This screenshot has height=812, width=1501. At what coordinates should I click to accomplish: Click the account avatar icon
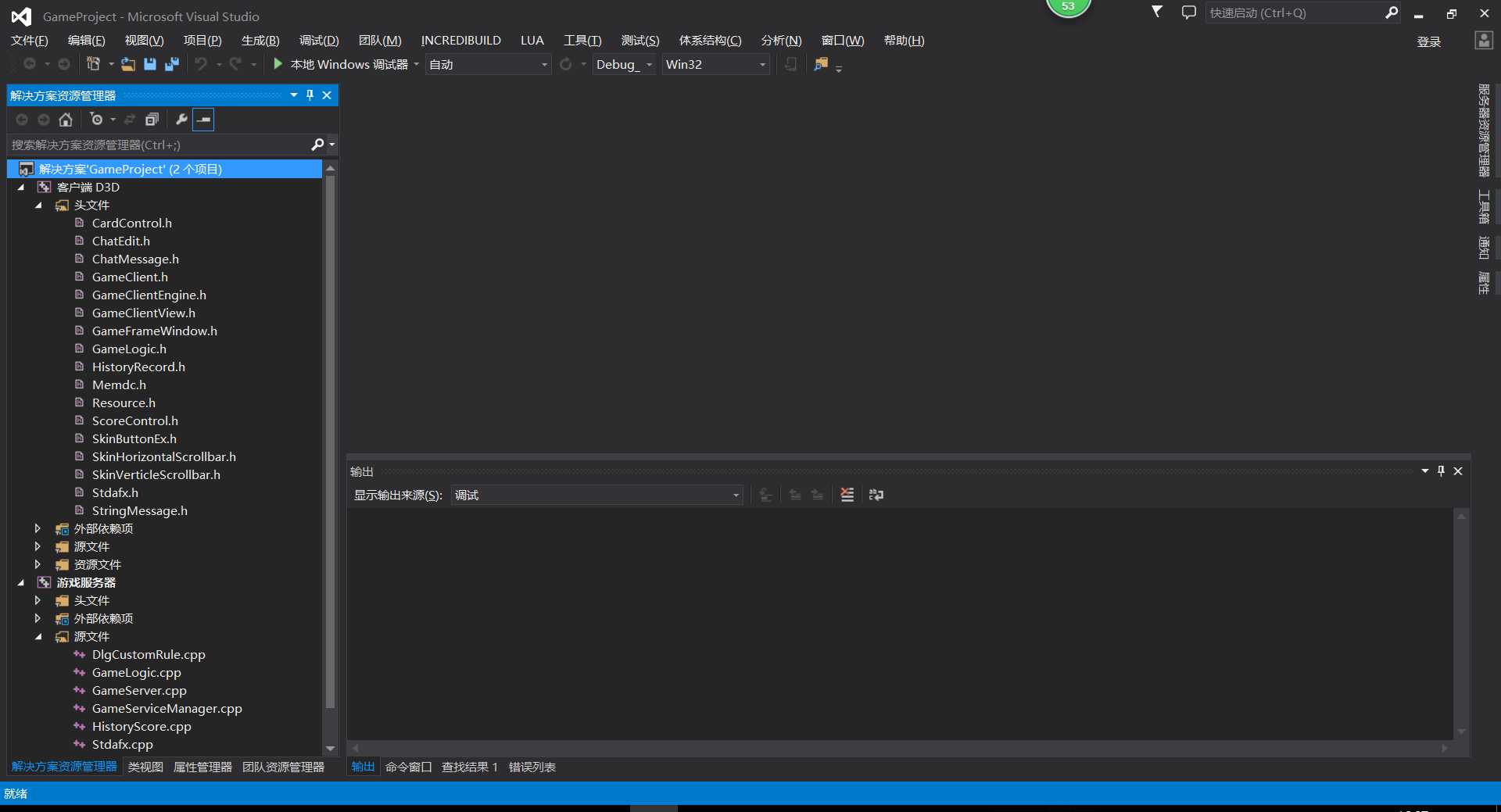pos(1484,41)
